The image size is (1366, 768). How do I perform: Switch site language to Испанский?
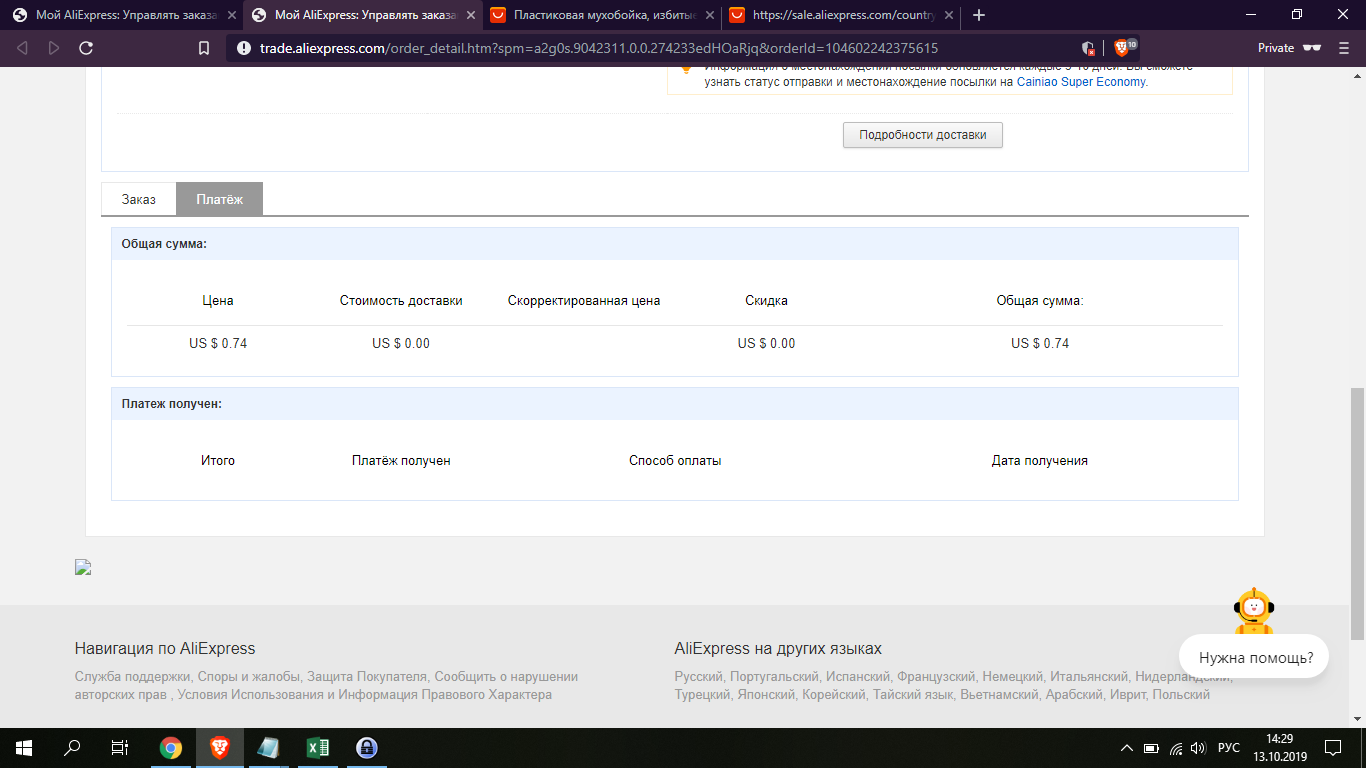pyautogui.click(x=860, y=676)
